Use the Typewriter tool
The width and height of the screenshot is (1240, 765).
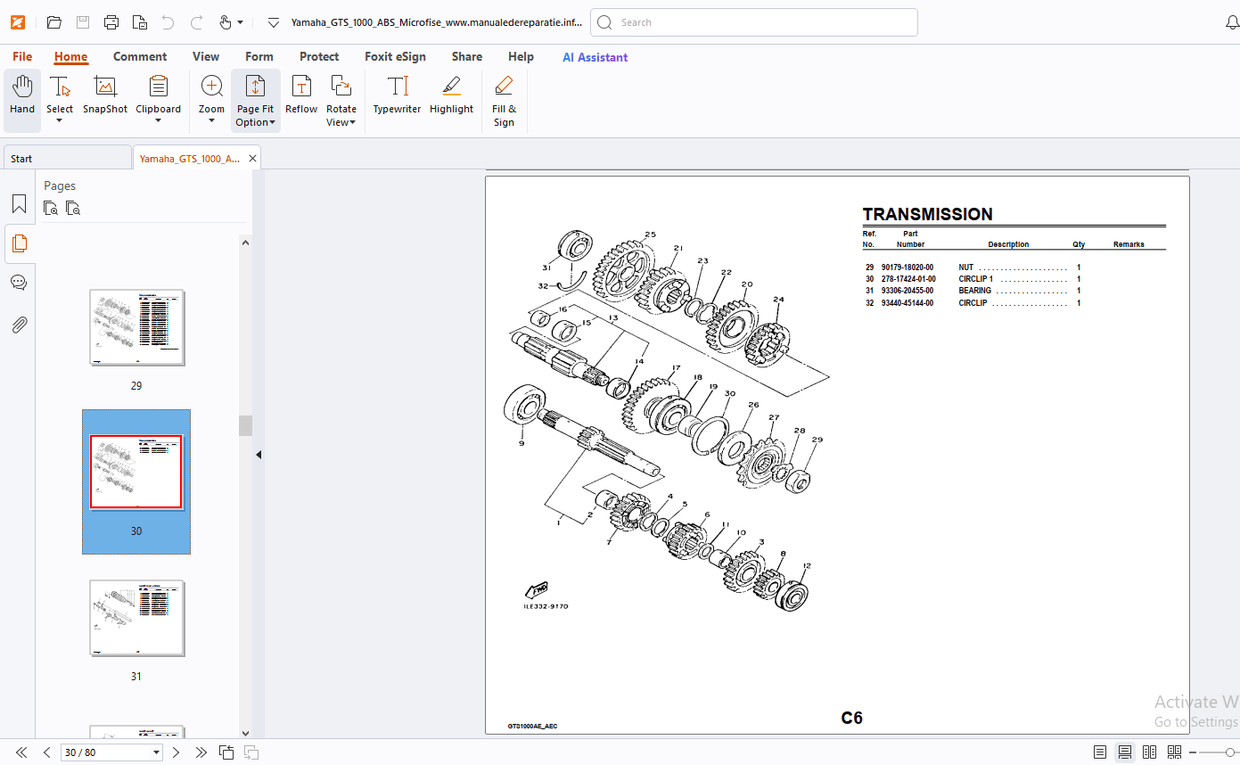click(396, 97)
